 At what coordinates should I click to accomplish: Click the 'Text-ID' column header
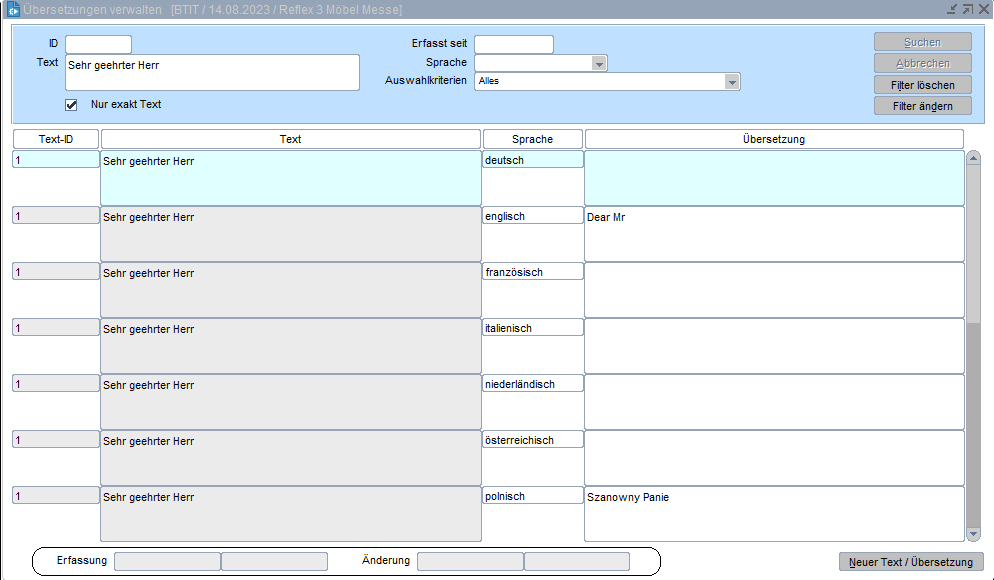coord(56,139)
